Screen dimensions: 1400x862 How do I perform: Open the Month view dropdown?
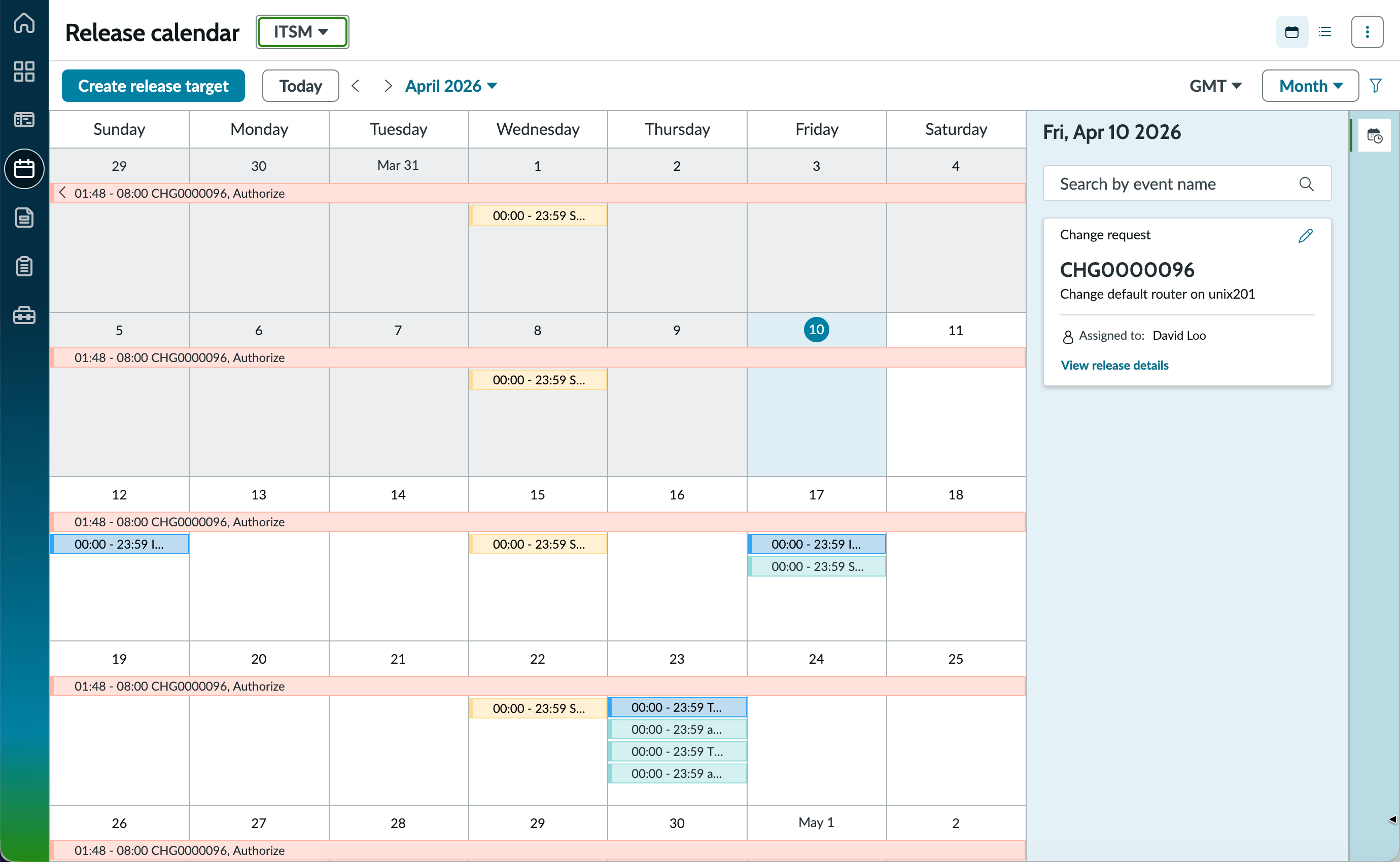coord(1310,86)
